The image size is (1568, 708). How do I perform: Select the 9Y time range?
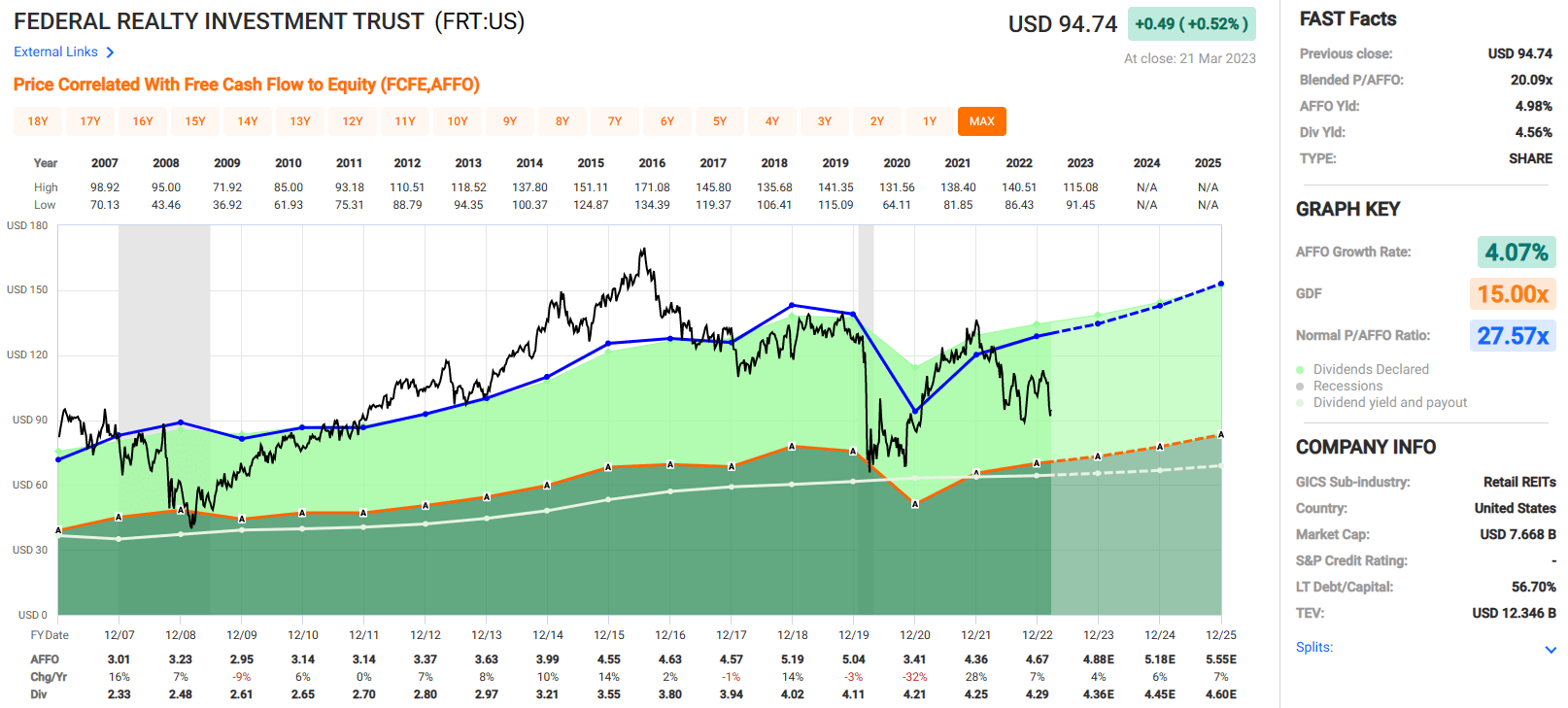tap(510, 121)
